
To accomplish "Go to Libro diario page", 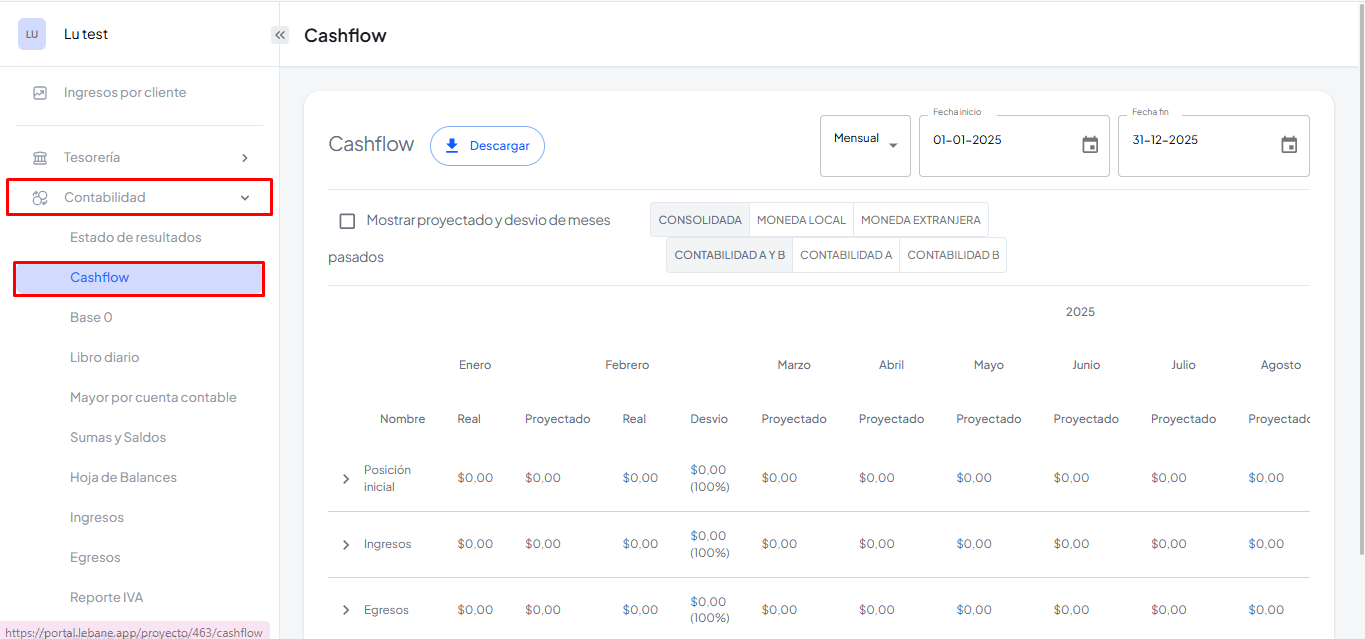I will [x=105, y=358].
